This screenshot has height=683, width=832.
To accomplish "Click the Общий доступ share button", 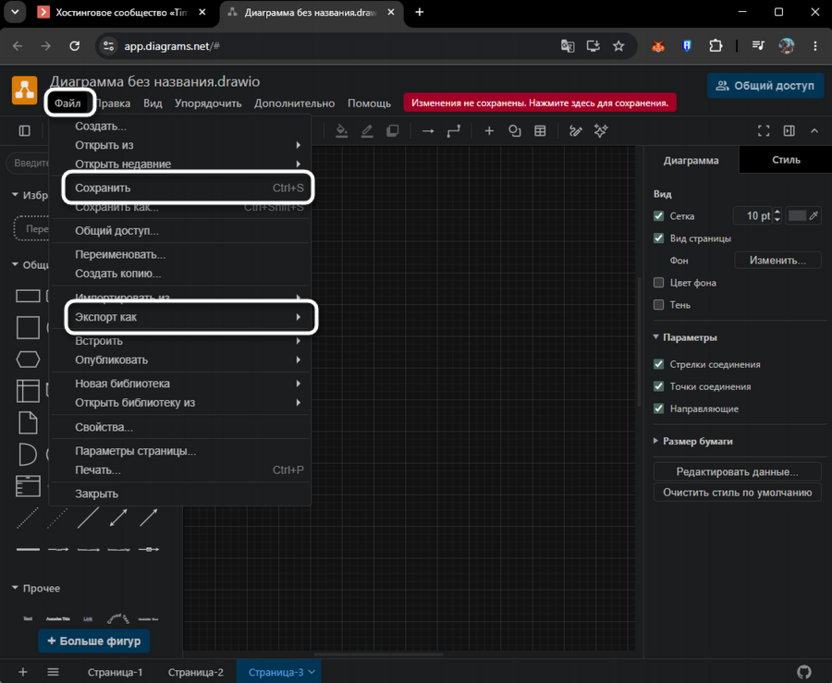I will point(765,86).
